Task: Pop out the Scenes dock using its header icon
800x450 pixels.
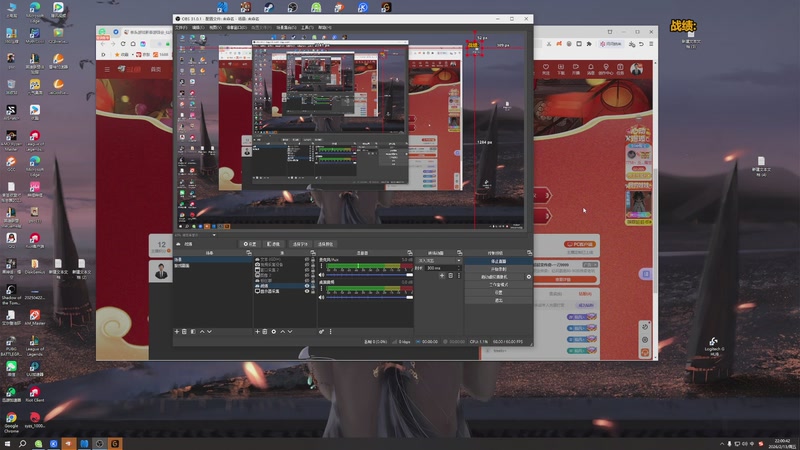Action: [248, 253]
